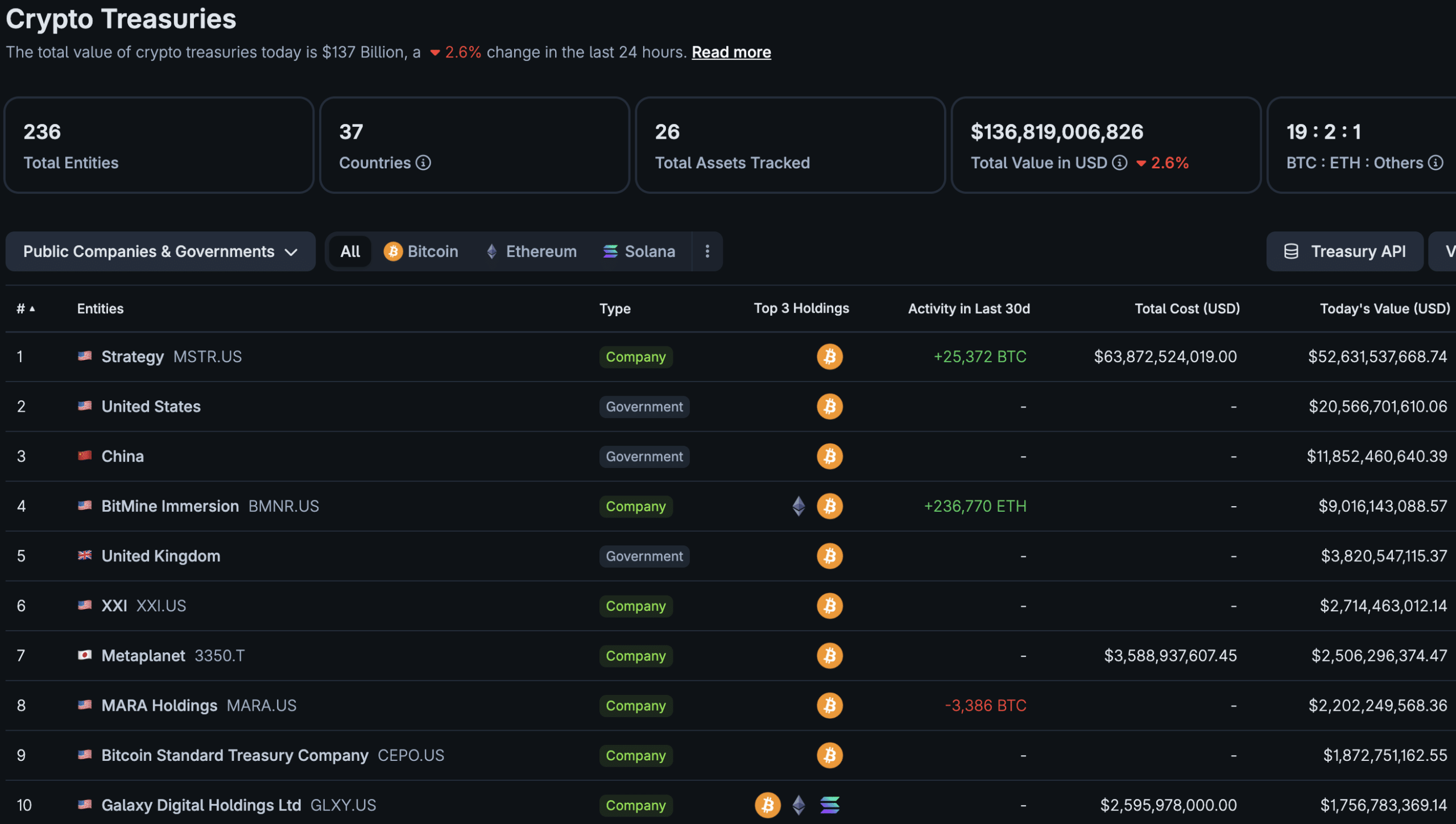
Task: Click the China flag icon
Action: [x=85, y=456]
